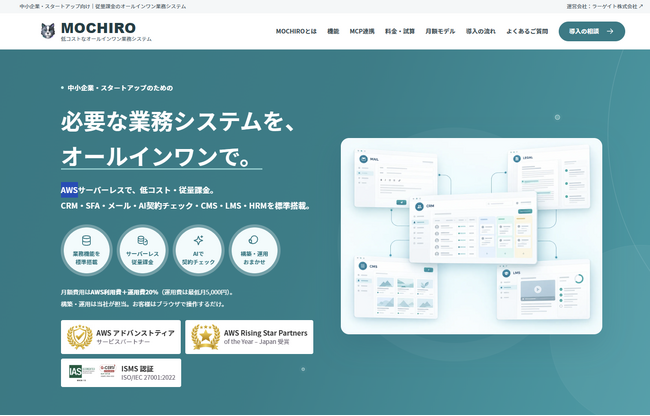
Task: Open the MCP連携 nav item
Action: [x=362, y=31]
